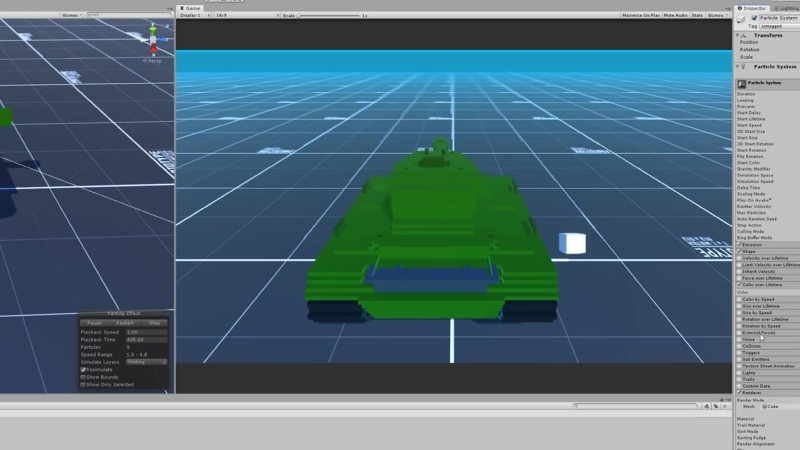The image size is (800, 450).
Task: Click Maximize On Play button
Action: (641, 15)
